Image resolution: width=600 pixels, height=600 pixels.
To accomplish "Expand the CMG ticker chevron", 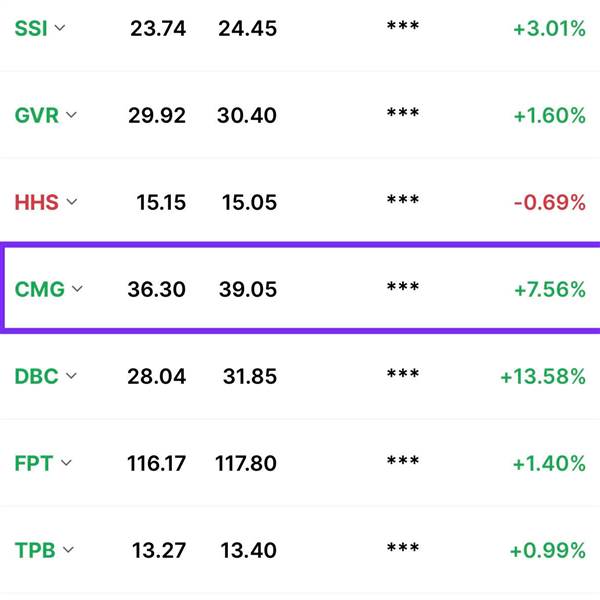I will [x=77, y=288].
